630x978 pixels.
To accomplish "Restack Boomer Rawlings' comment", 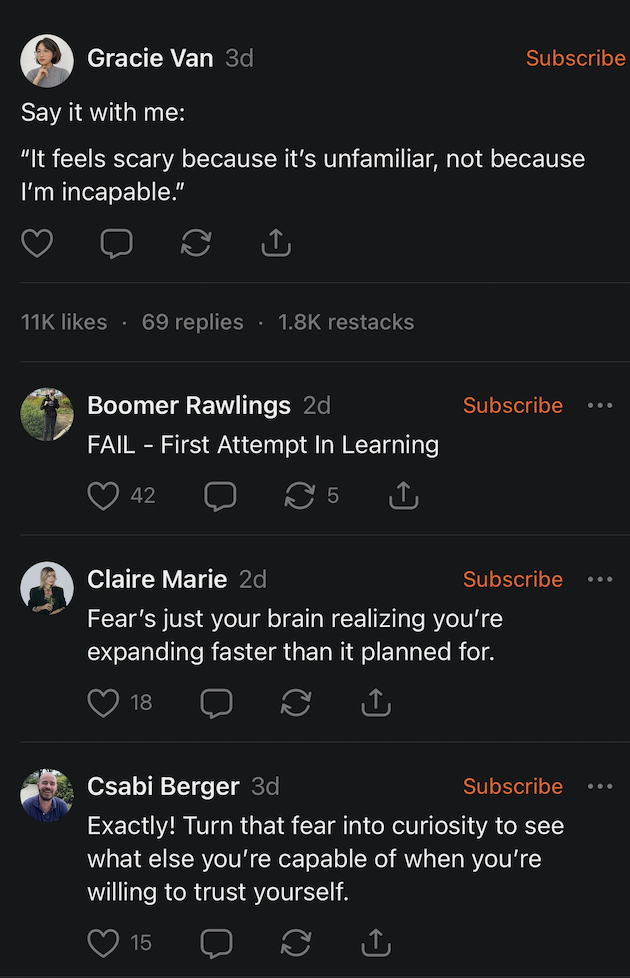I will [300, 495].
